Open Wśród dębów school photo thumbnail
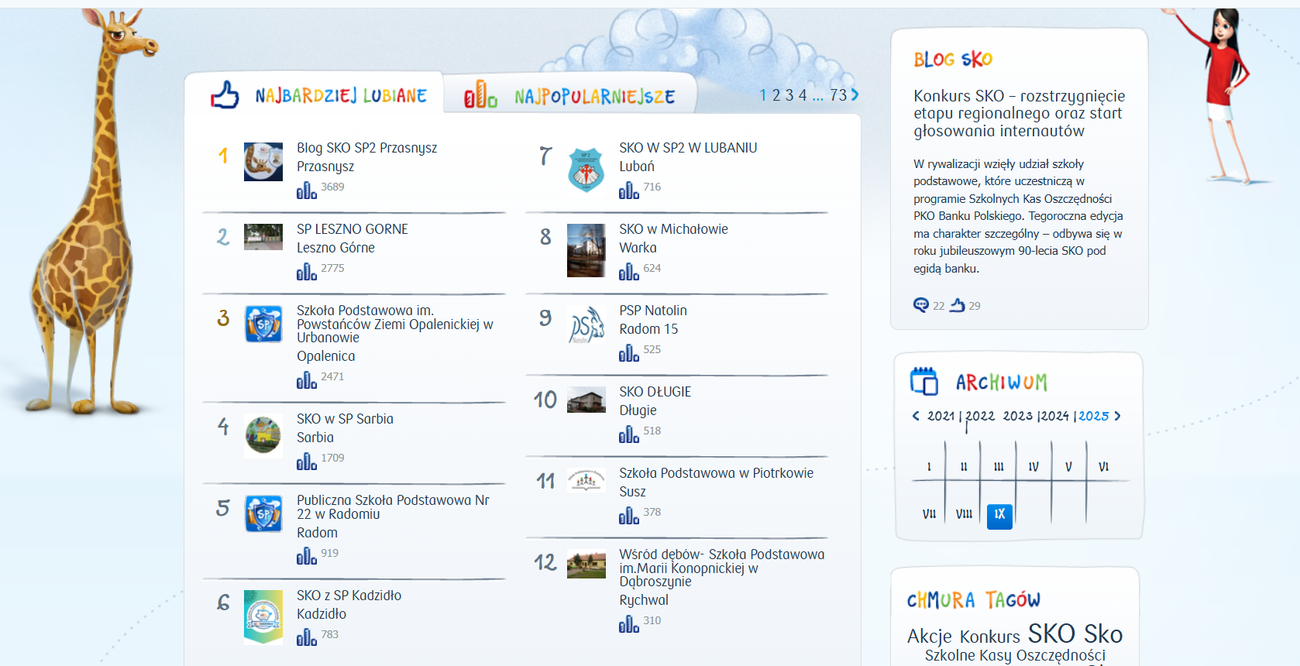 (586, 564)
